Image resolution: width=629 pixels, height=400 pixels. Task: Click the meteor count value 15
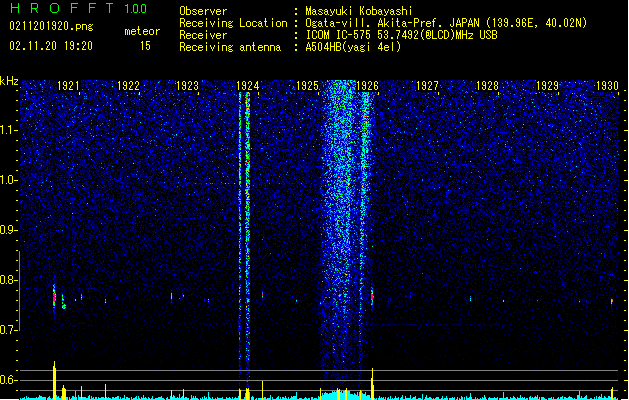tap(145, 46)
